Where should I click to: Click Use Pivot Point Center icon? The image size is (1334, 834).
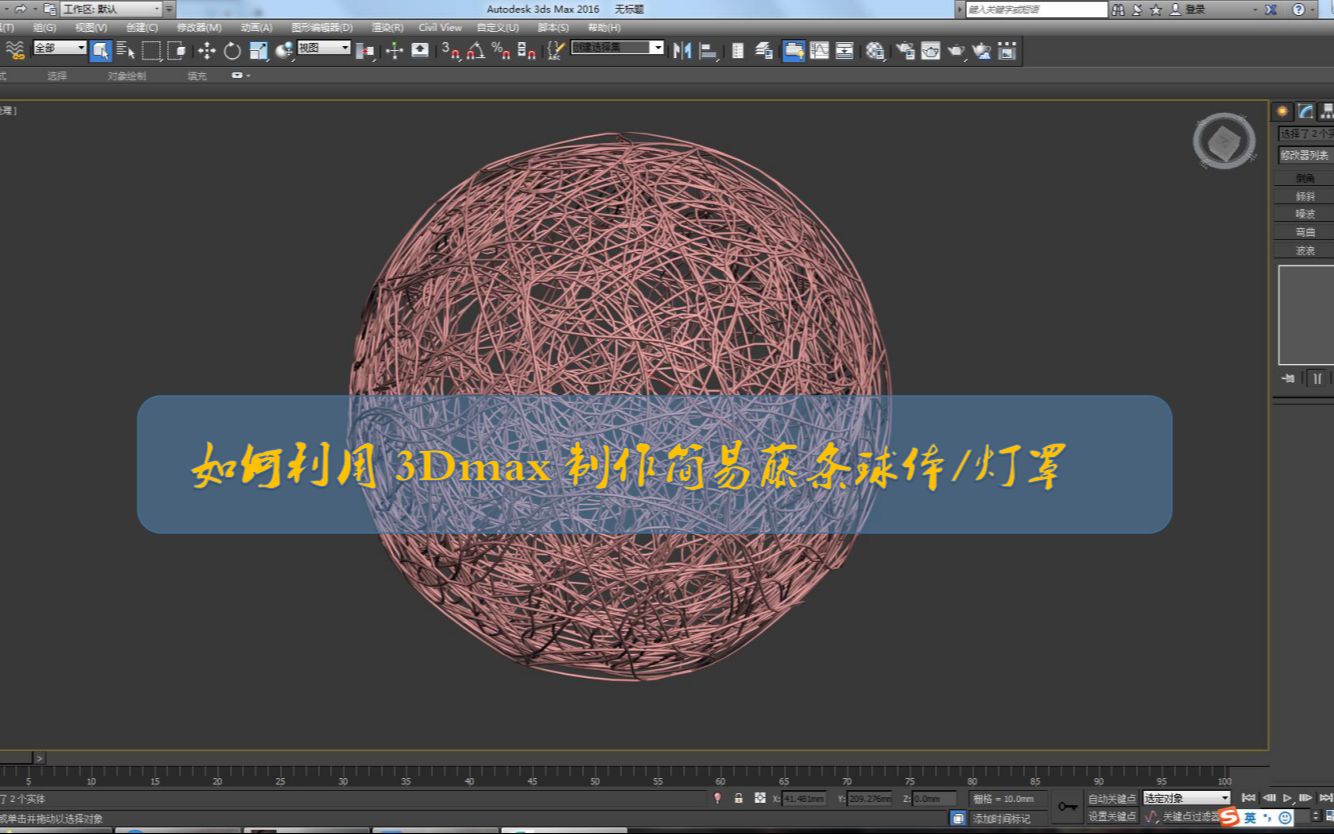(x=366, y=51)
